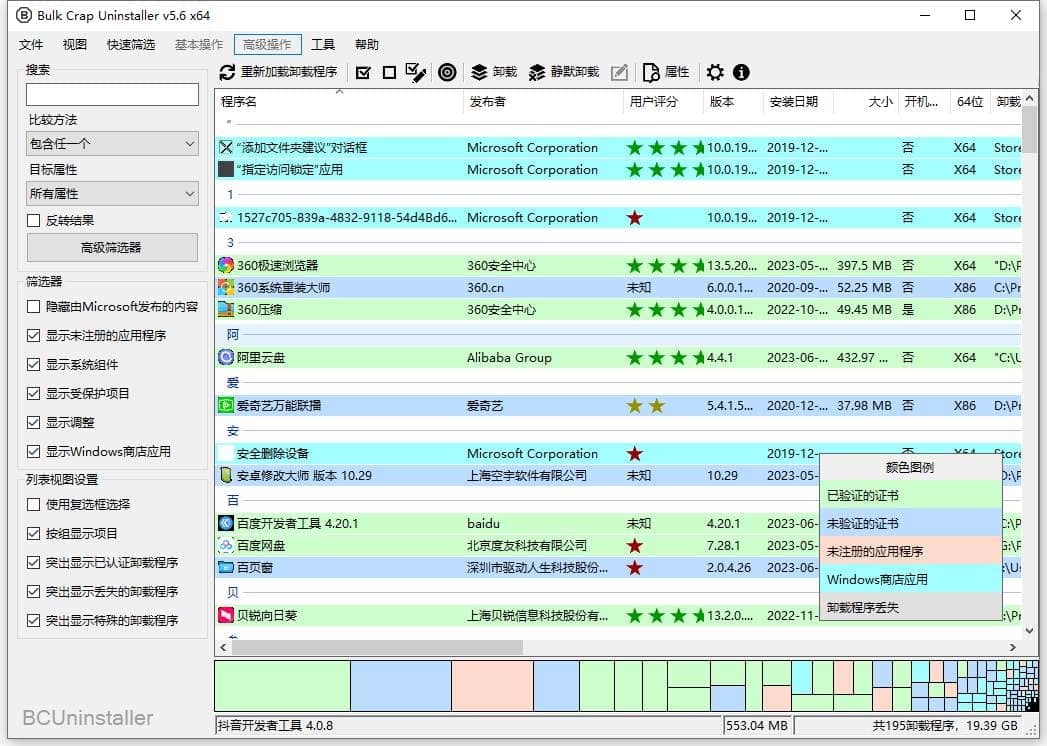Click the 贝锐向日葵 app icon
The image size is (1047, 746).
[x=226, y=615]
